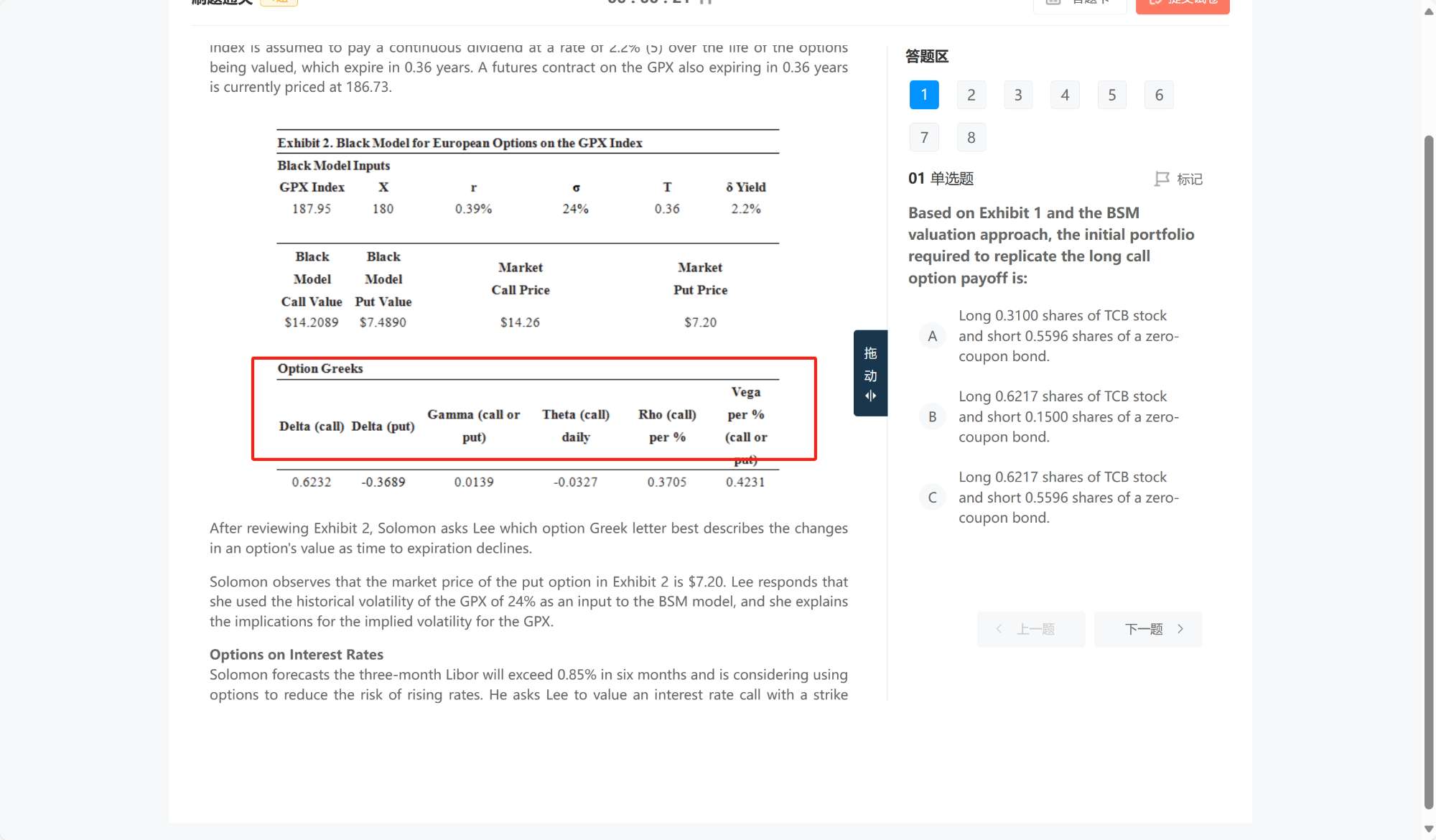Viewport: 1436px width, 840px height.
Task: Click the left chevron on 上一题
Action: [x=999, y=629]
